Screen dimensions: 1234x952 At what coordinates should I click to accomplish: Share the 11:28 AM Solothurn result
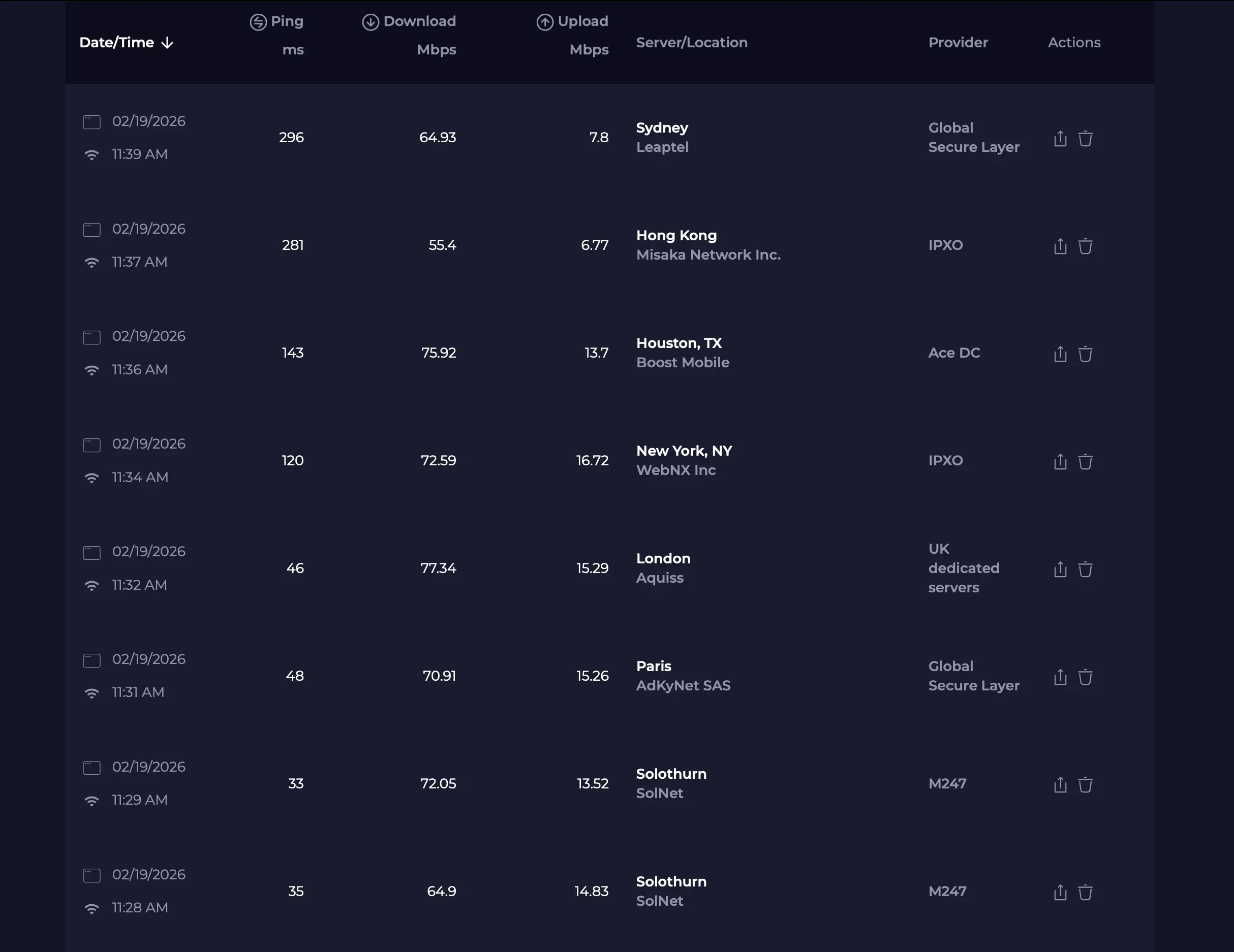pos(1060,892)
